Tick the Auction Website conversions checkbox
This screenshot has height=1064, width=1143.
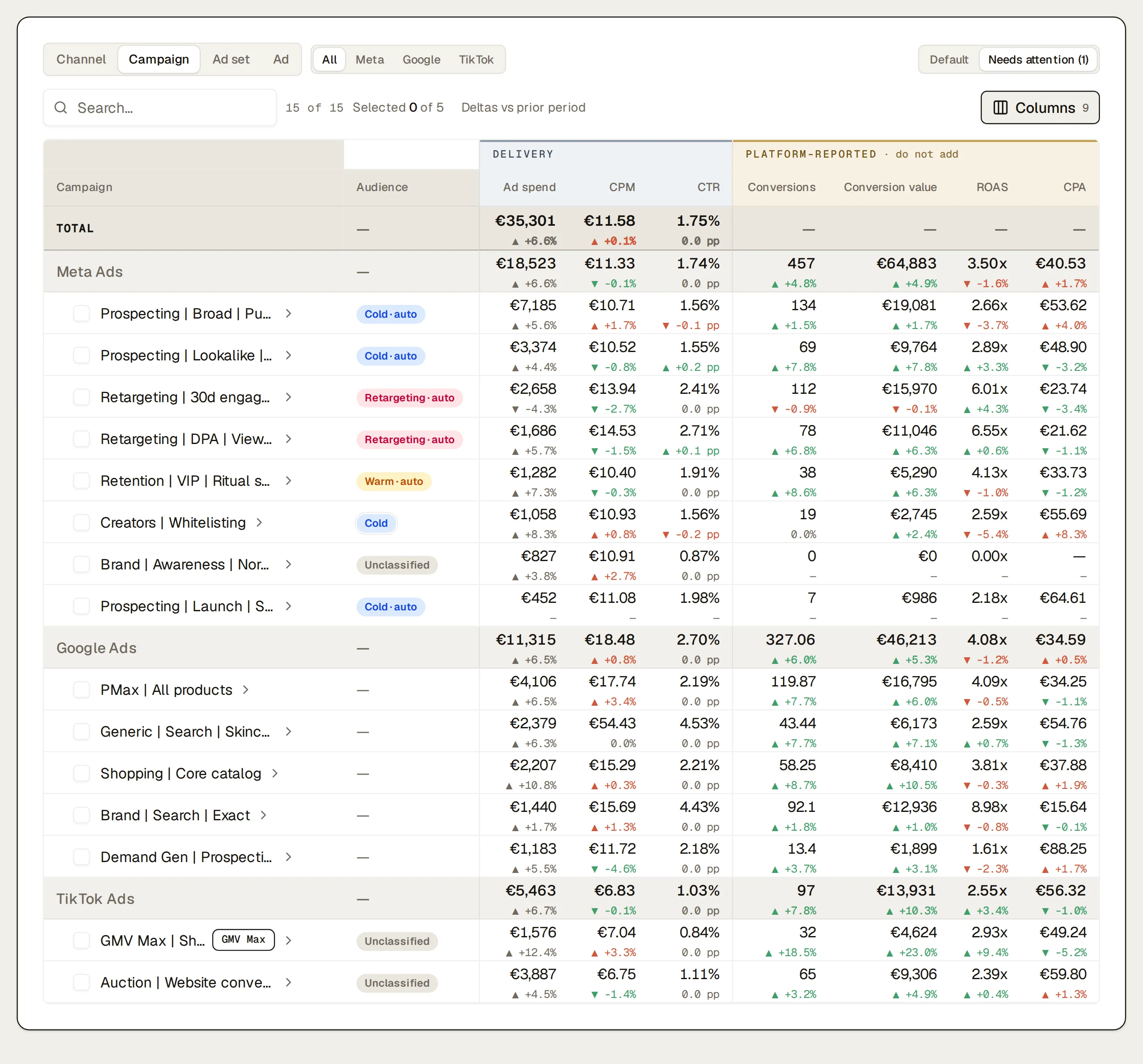[x=82, y=982]
